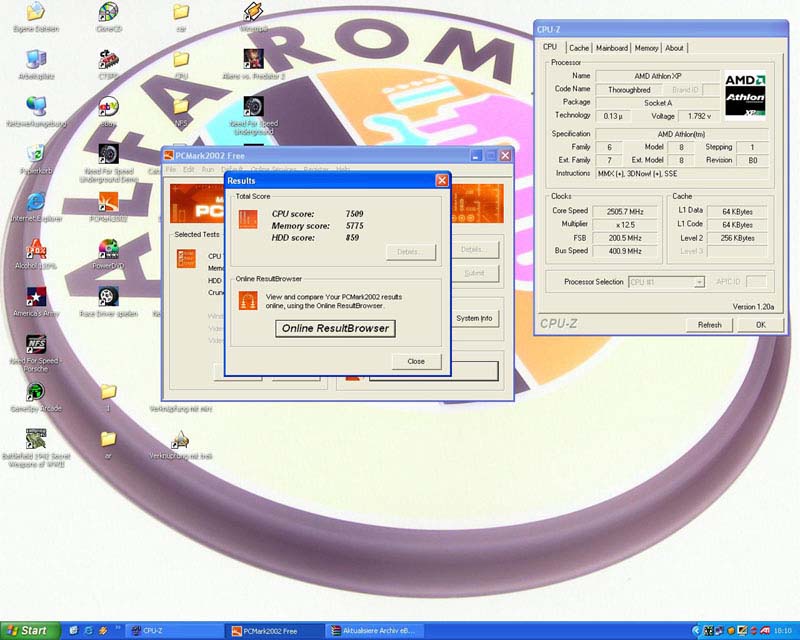The image size is (800, 640).
Task: Switch to PCMark2002 Free taskbar button
Action: tap(274, 631)
